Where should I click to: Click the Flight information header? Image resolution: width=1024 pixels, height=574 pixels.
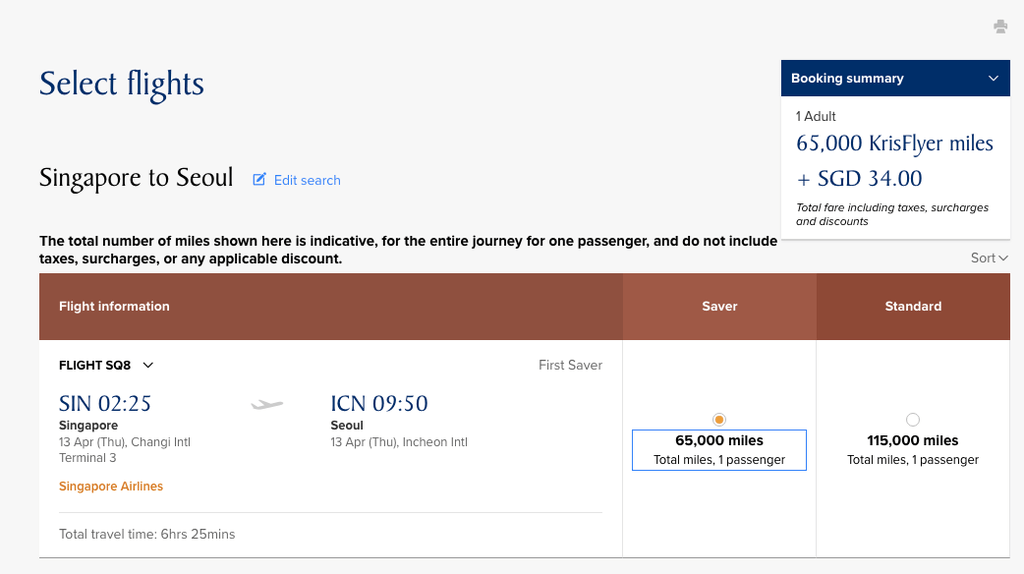[114, 306]
